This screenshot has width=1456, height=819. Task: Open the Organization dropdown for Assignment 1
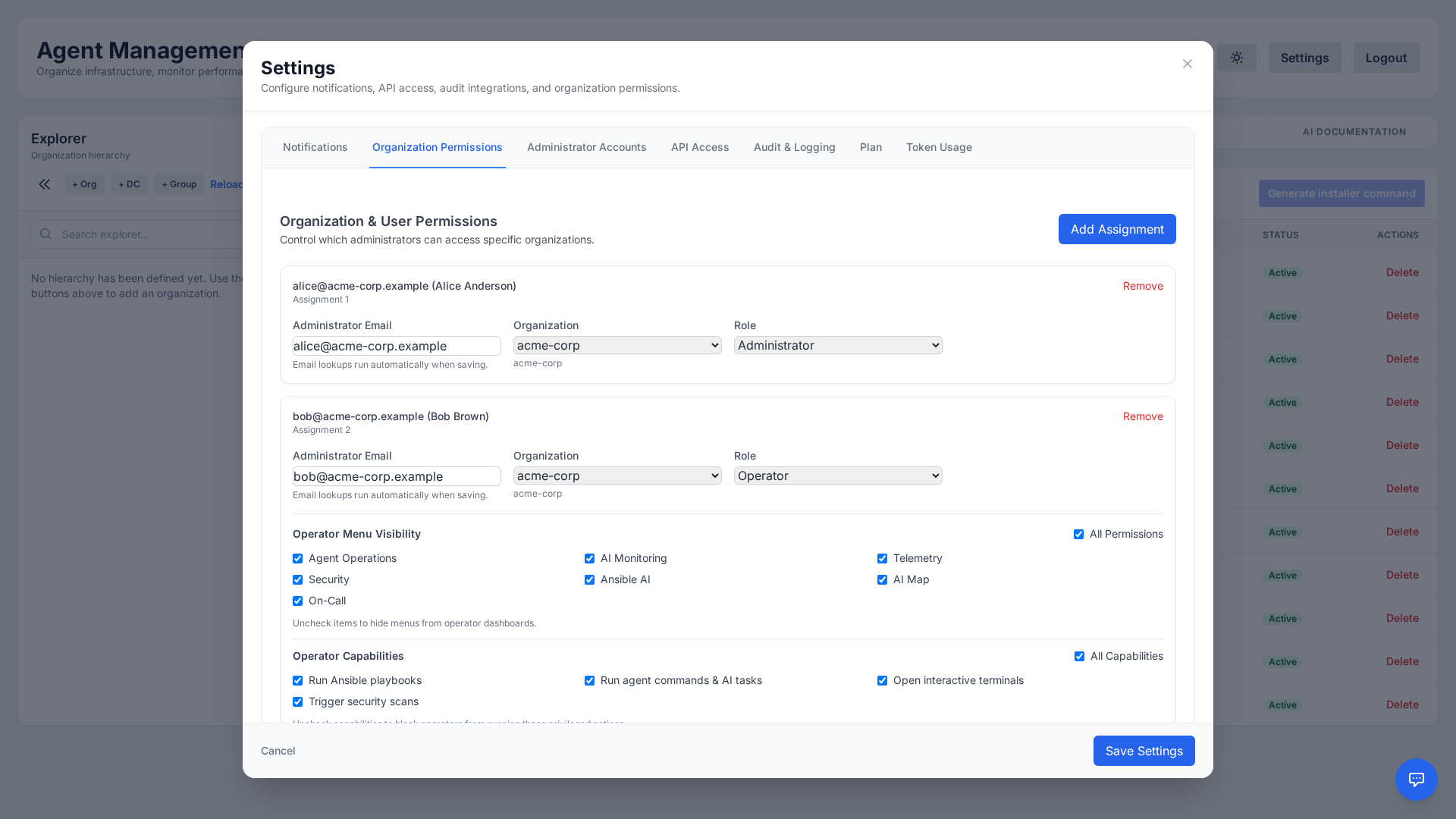(x=617, y=345)
